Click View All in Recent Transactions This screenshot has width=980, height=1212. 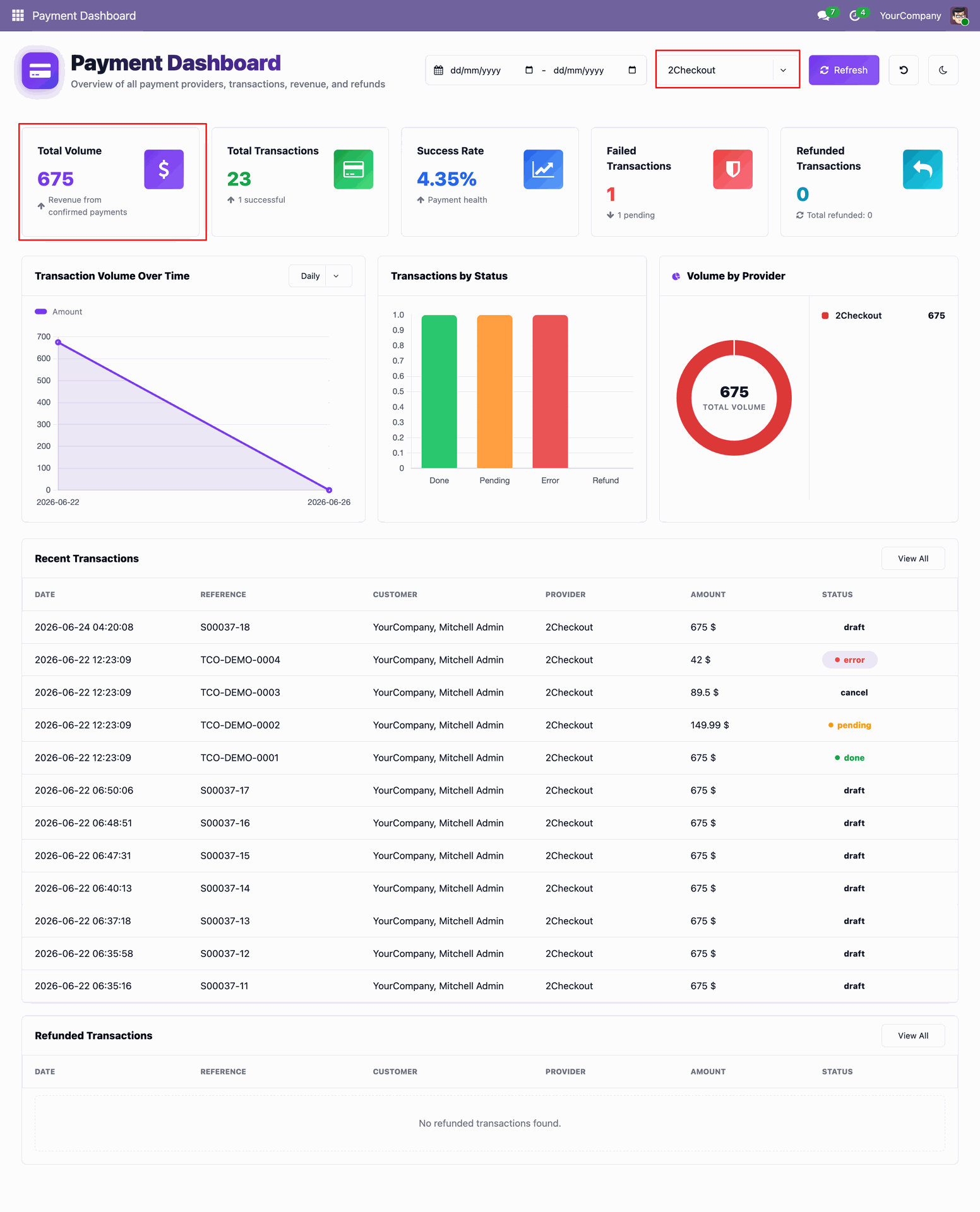(913, 559)
